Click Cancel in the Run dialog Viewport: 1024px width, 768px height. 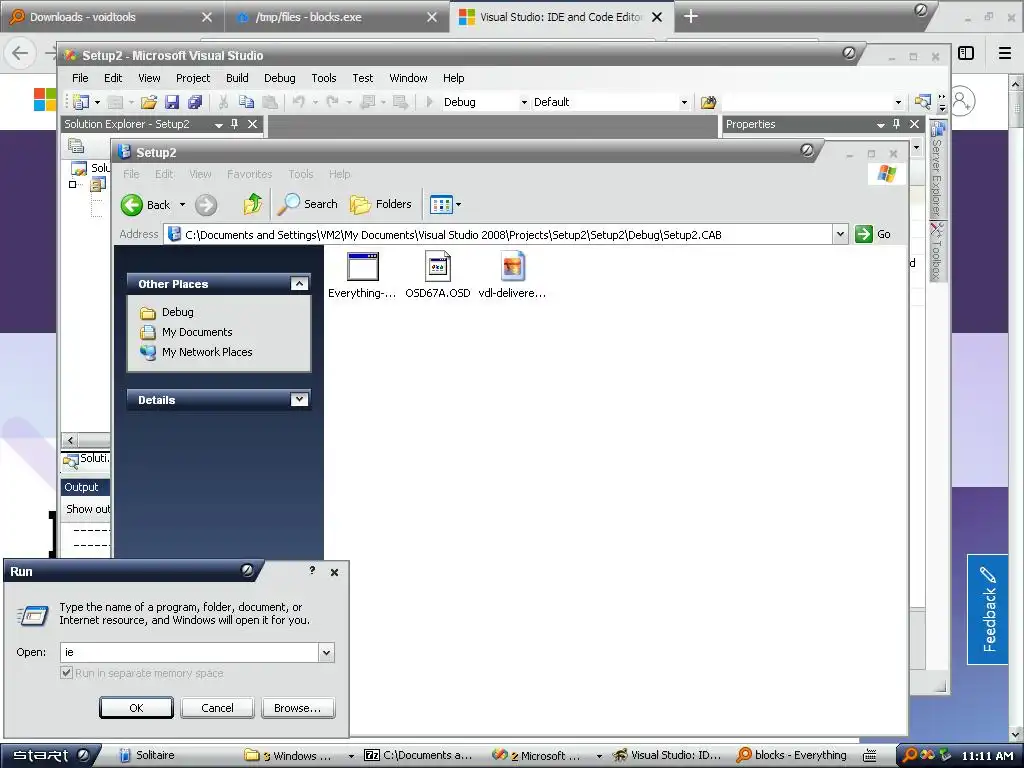click(217, 707)
